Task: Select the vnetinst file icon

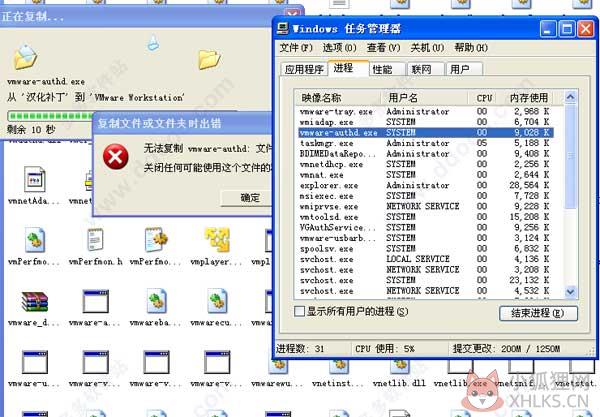Action: [x=339, y=367]
